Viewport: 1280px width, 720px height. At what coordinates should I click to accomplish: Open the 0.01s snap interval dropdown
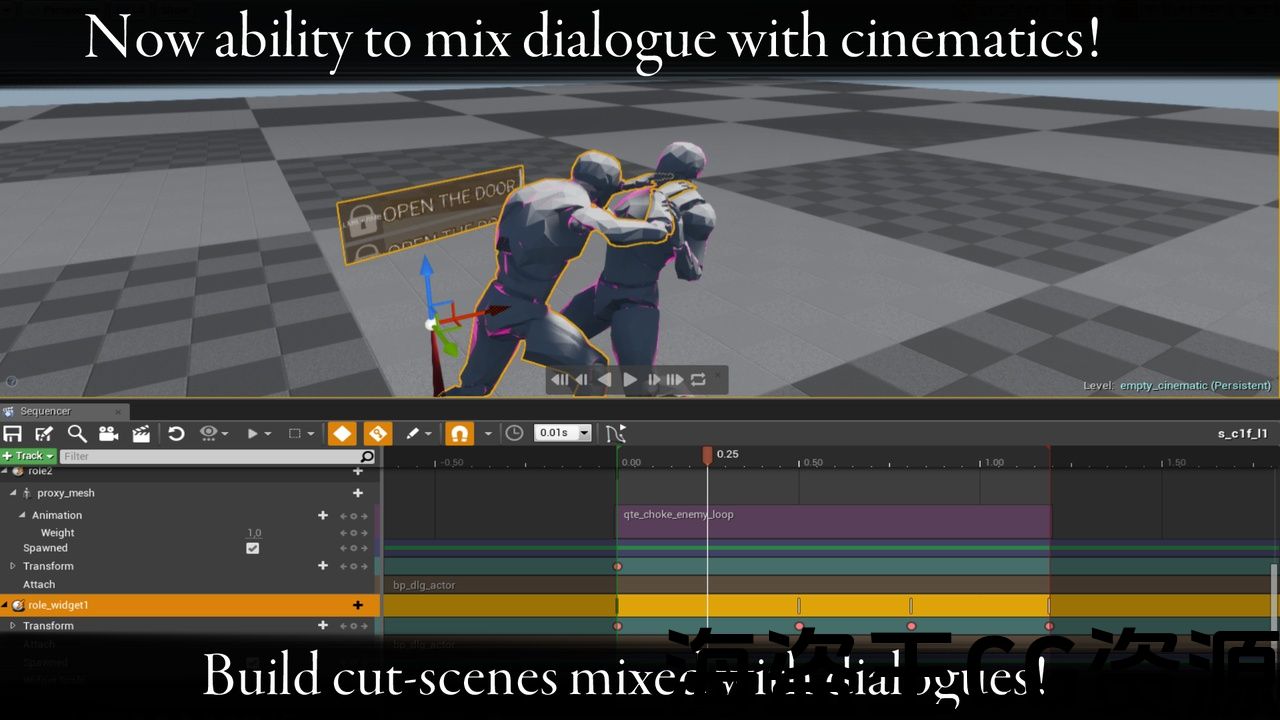pos(564,433)
